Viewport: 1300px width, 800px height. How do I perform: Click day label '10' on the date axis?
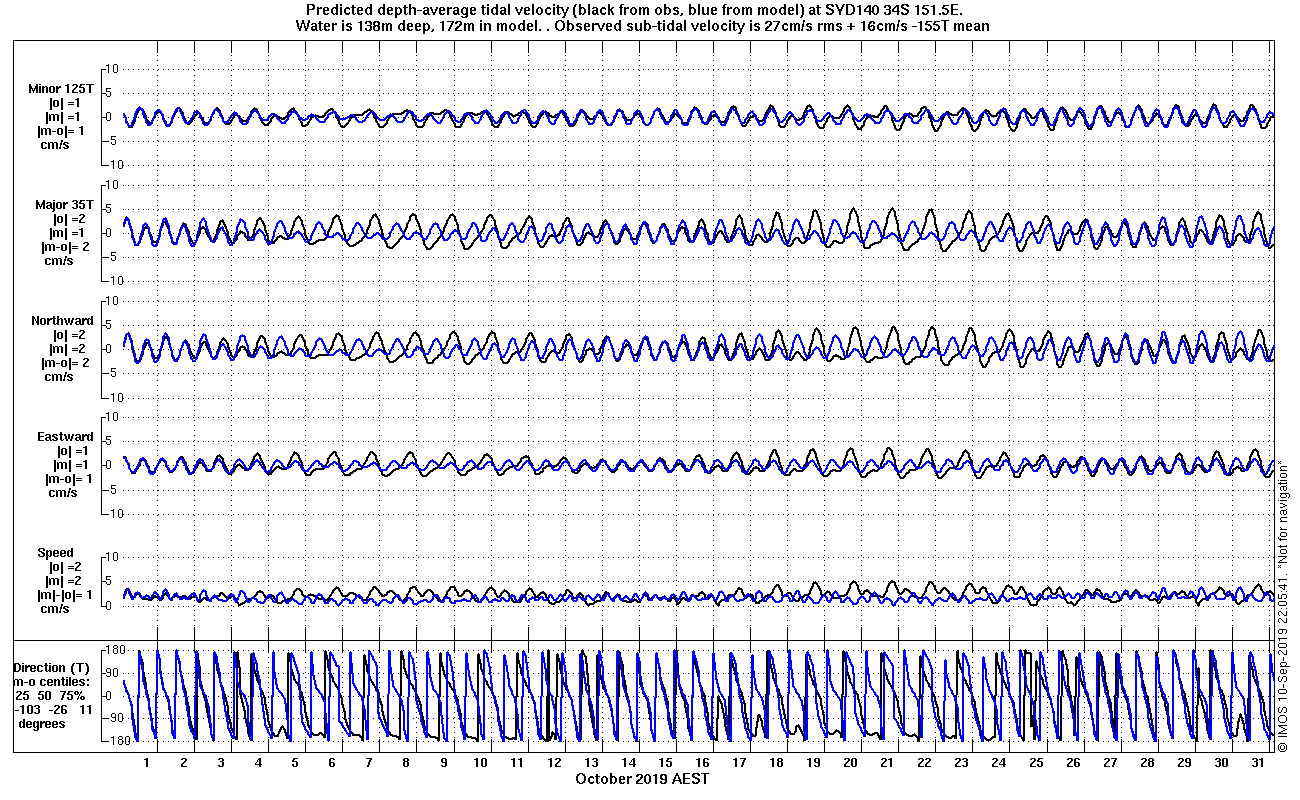(x=480, y=762)
